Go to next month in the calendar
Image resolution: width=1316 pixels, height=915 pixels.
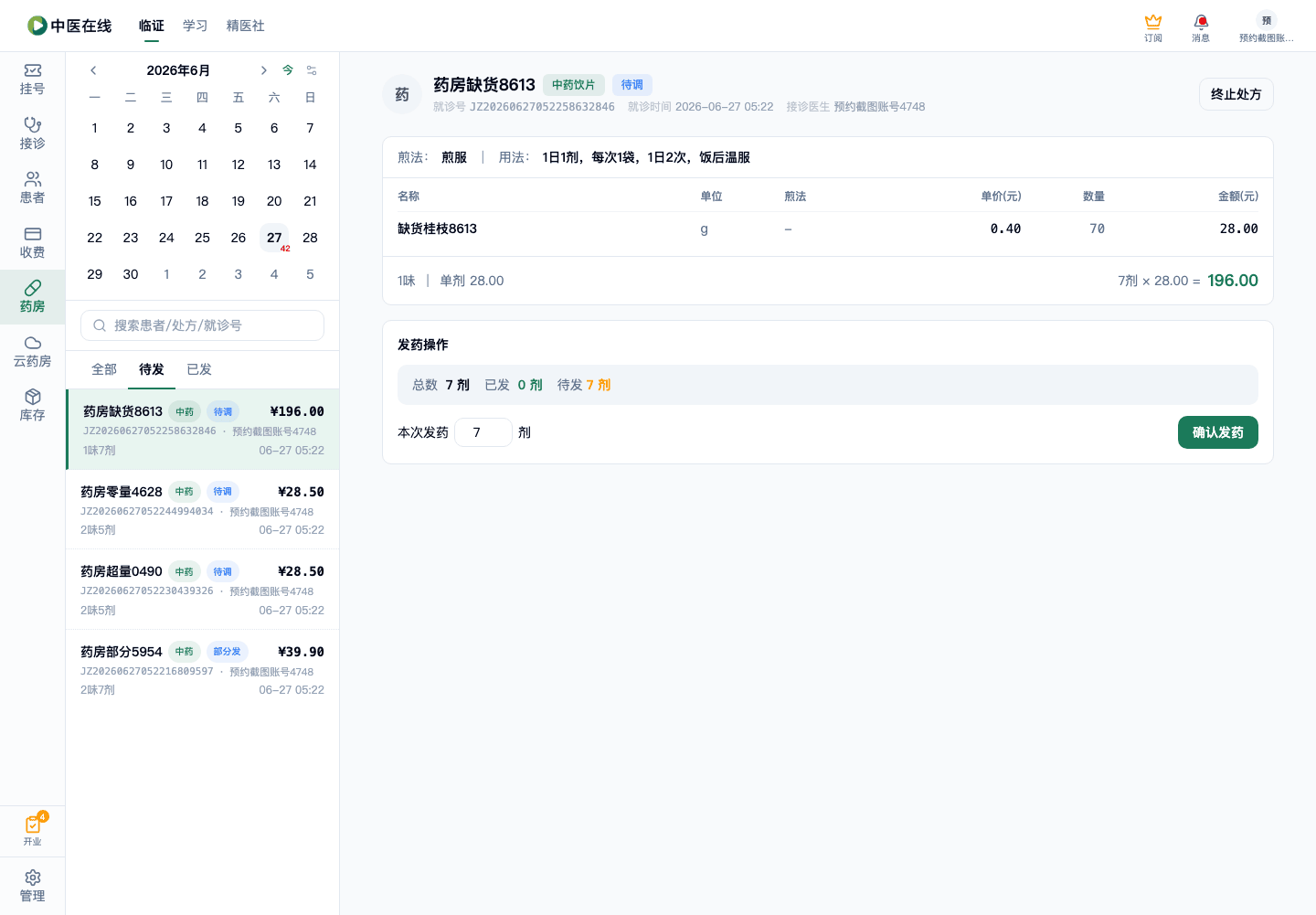[x=263, y=70]
